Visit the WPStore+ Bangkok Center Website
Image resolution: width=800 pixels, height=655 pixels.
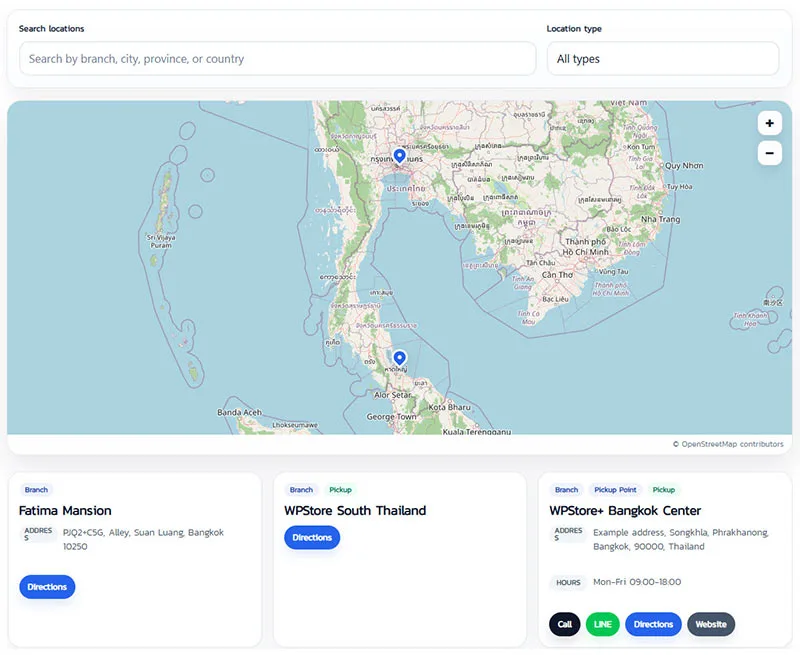pos(711,624)
